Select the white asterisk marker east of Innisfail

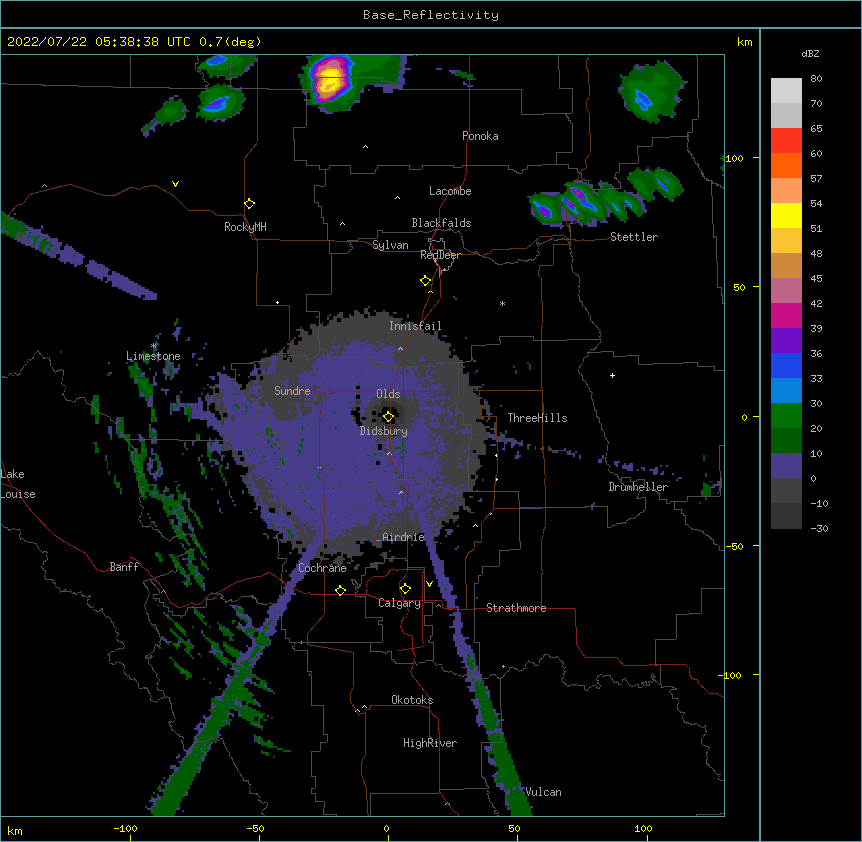tap(502, 303)
